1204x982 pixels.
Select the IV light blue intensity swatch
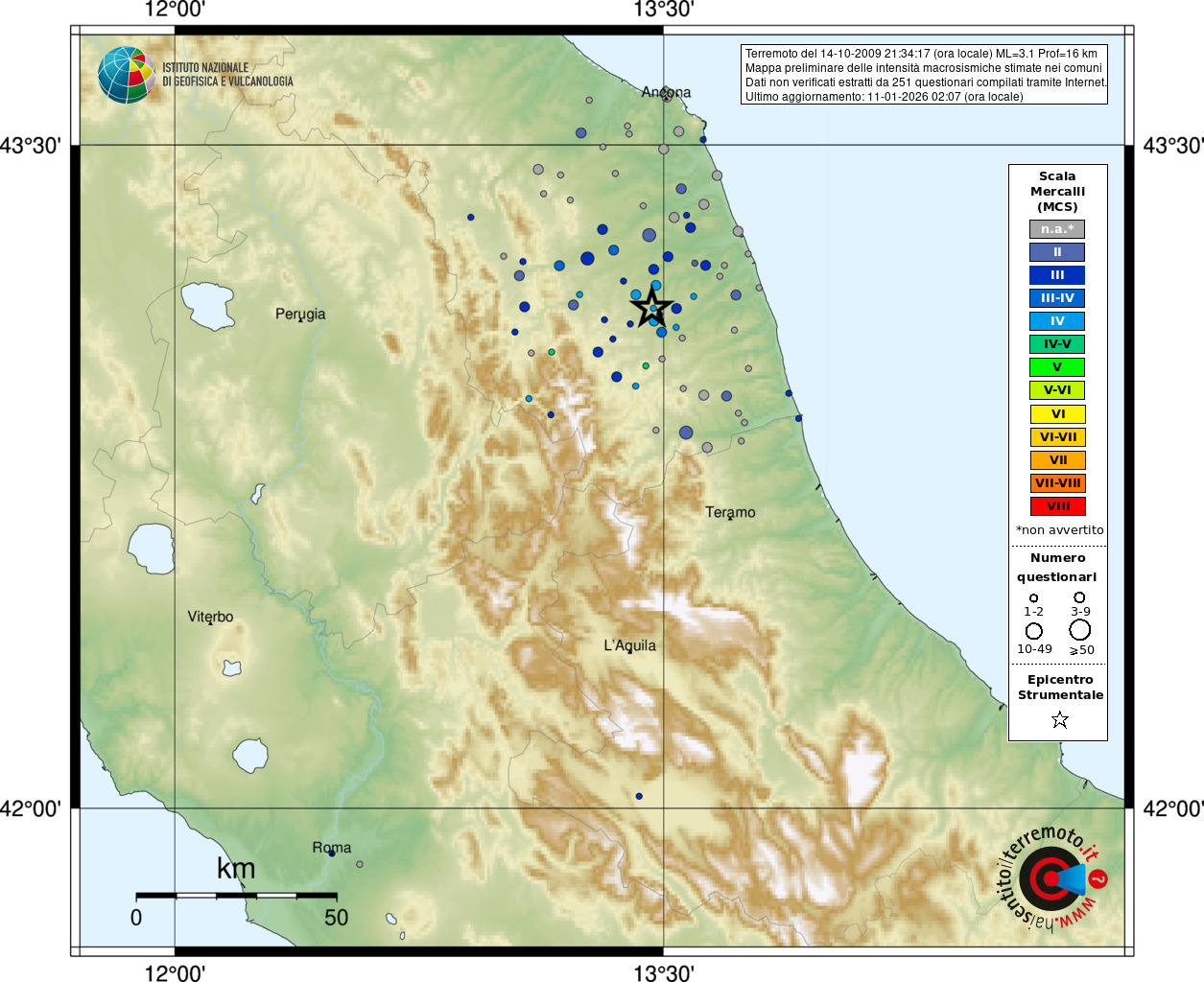tap(1057, 321)
